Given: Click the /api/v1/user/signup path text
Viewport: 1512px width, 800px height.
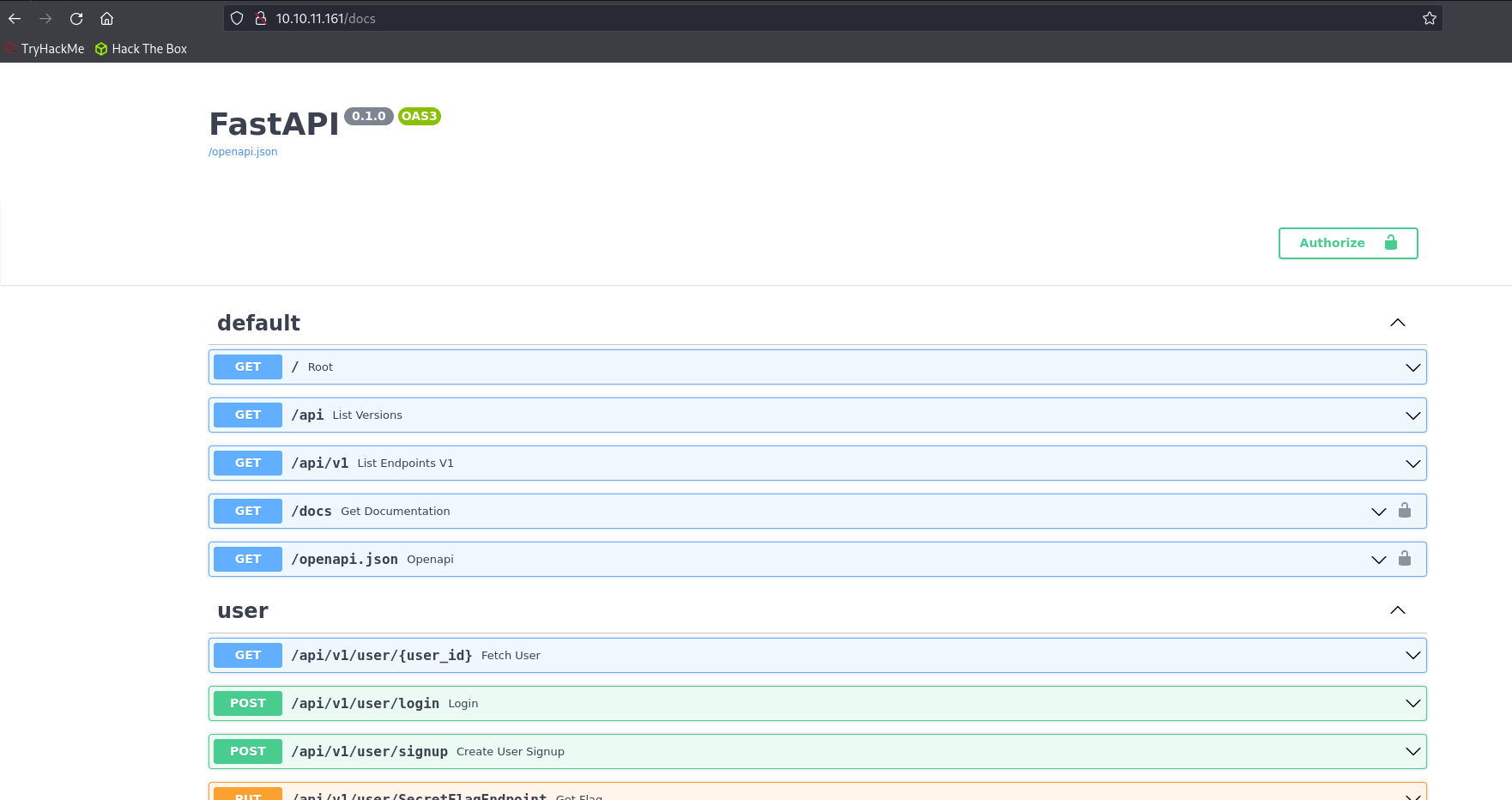Looking at the screenshot, I should coord(370,751).
